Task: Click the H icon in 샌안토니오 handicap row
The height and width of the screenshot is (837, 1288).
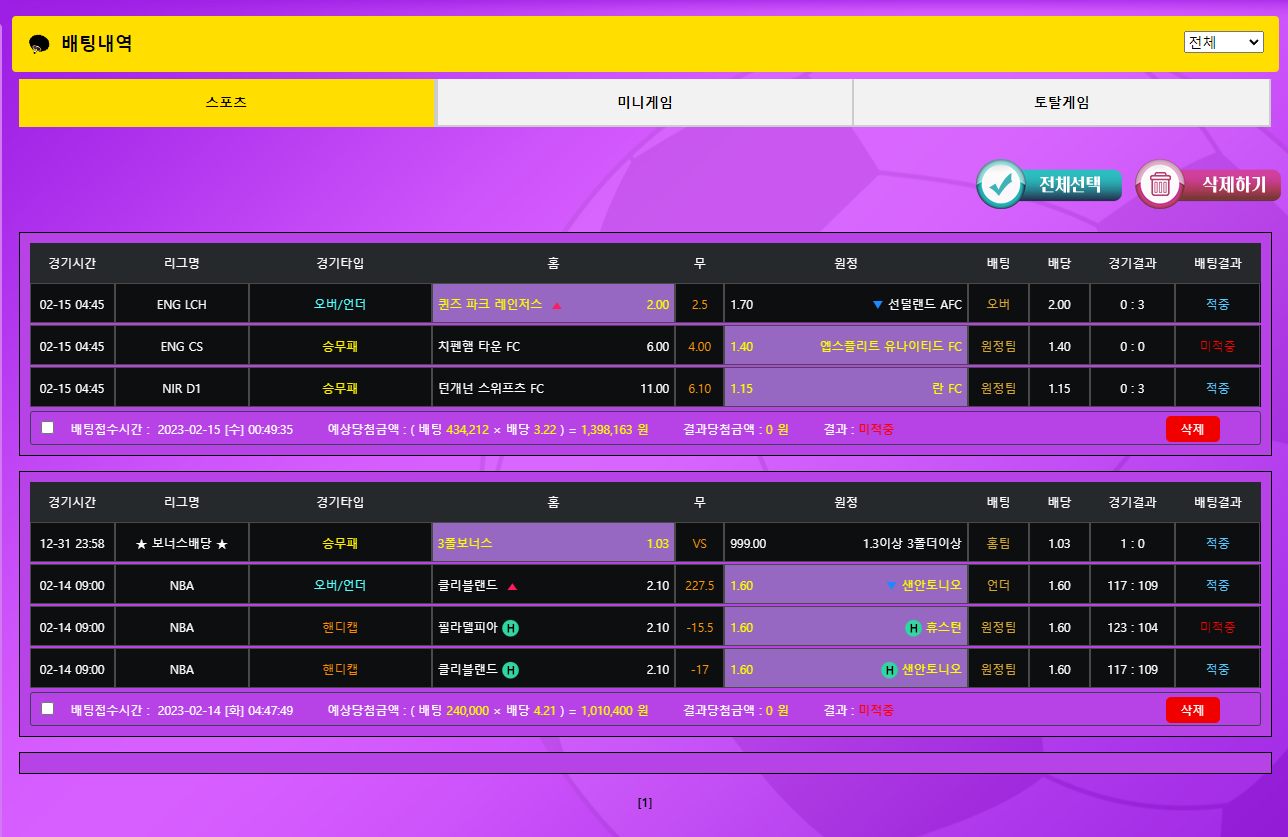Action: pyautogui.click(x=889, y=670)
